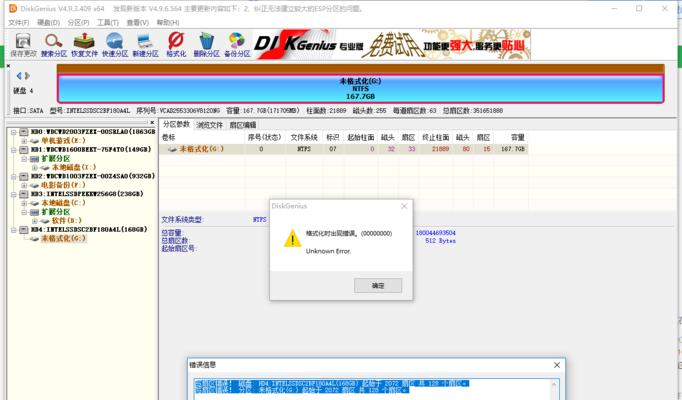Expand the 本地磁盘(I:) tree node
This screenshot has height=400, width=682.
click(35, 167)
